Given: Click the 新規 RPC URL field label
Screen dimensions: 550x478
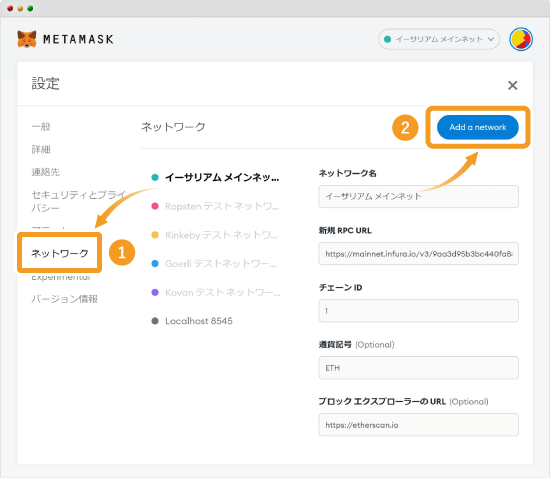Looking at the screenshot, I should coord(345,230).
